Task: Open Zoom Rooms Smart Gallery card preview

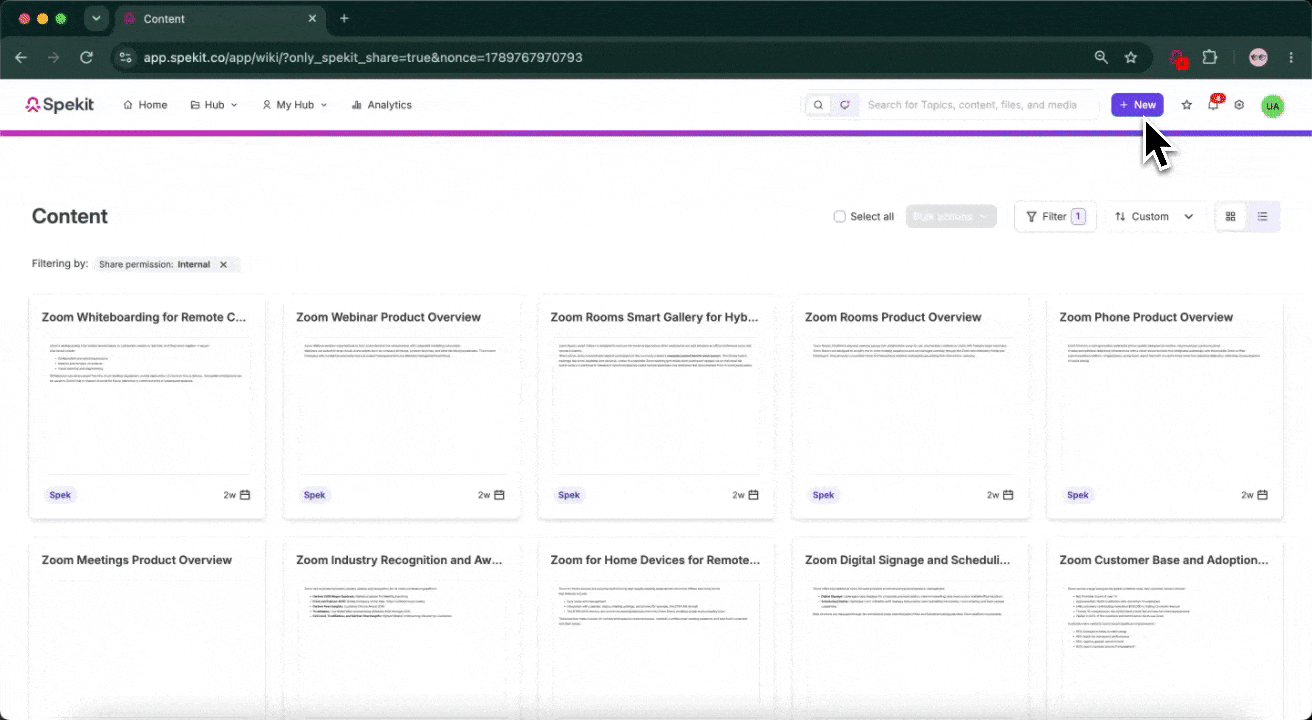Action: pos(656,408)
